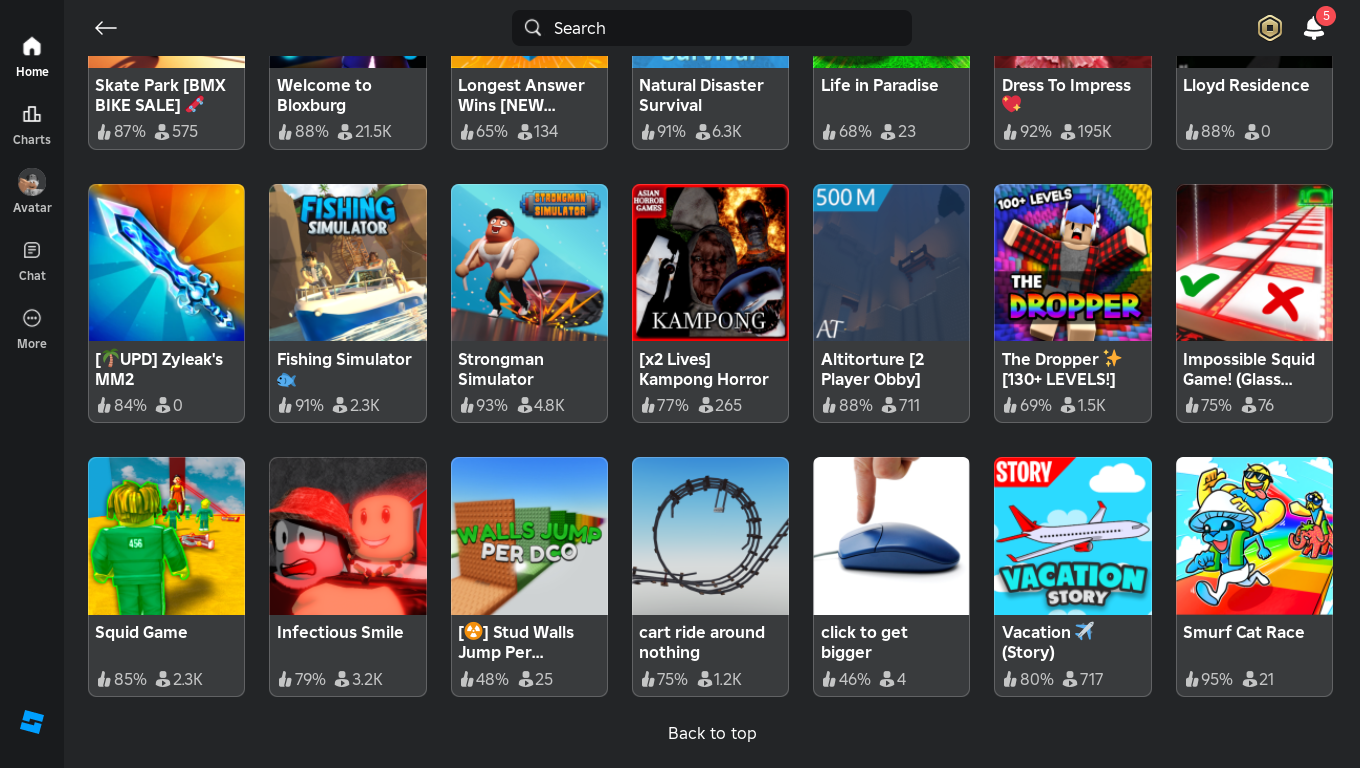Click the magnifier icon in search bar
The image size is (1360, 768).
coord(533,28)
